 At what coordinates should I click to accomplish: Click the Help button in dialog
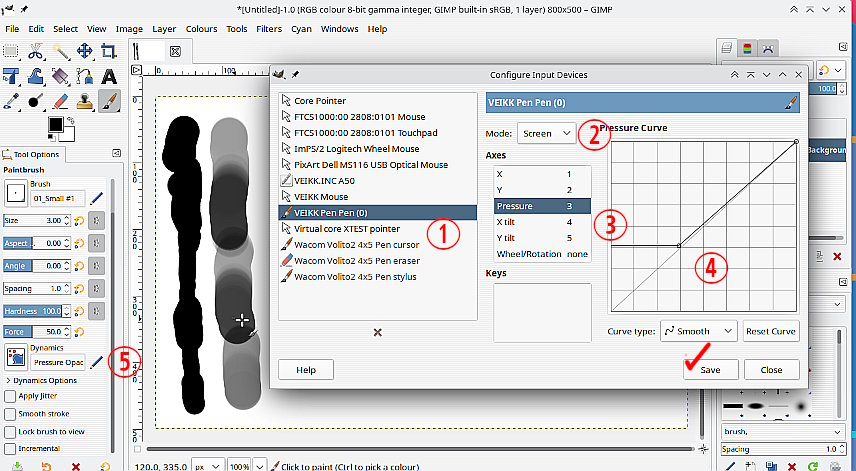click(x=306, y=369)
